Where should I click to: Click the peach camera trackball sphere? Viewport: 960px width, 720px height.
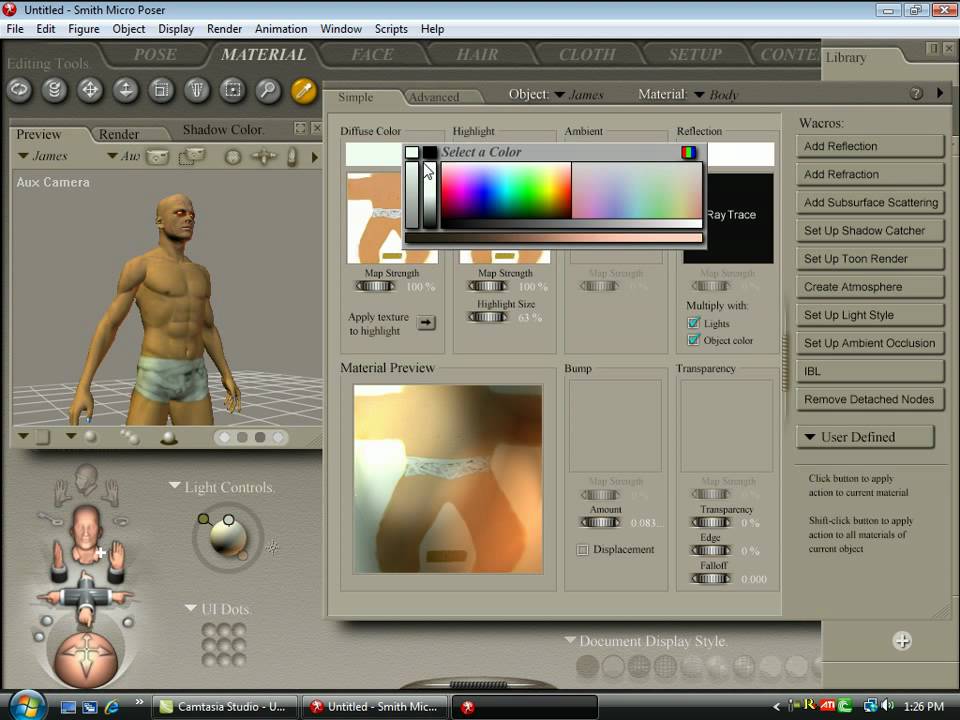click(x=86, y=658)
